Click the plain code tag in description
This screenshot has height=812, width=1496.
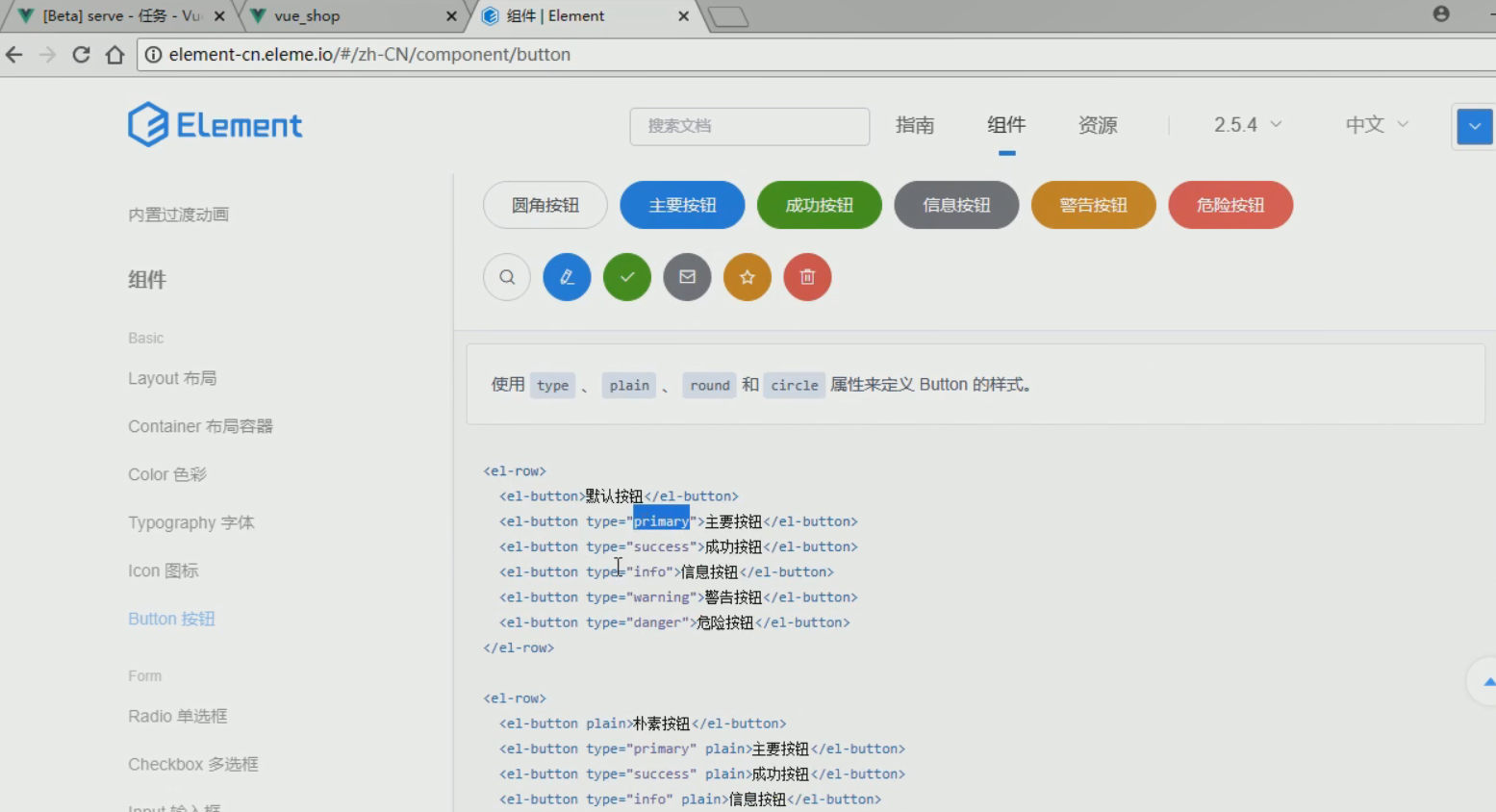pyautogui.click(x=629, y=385)
